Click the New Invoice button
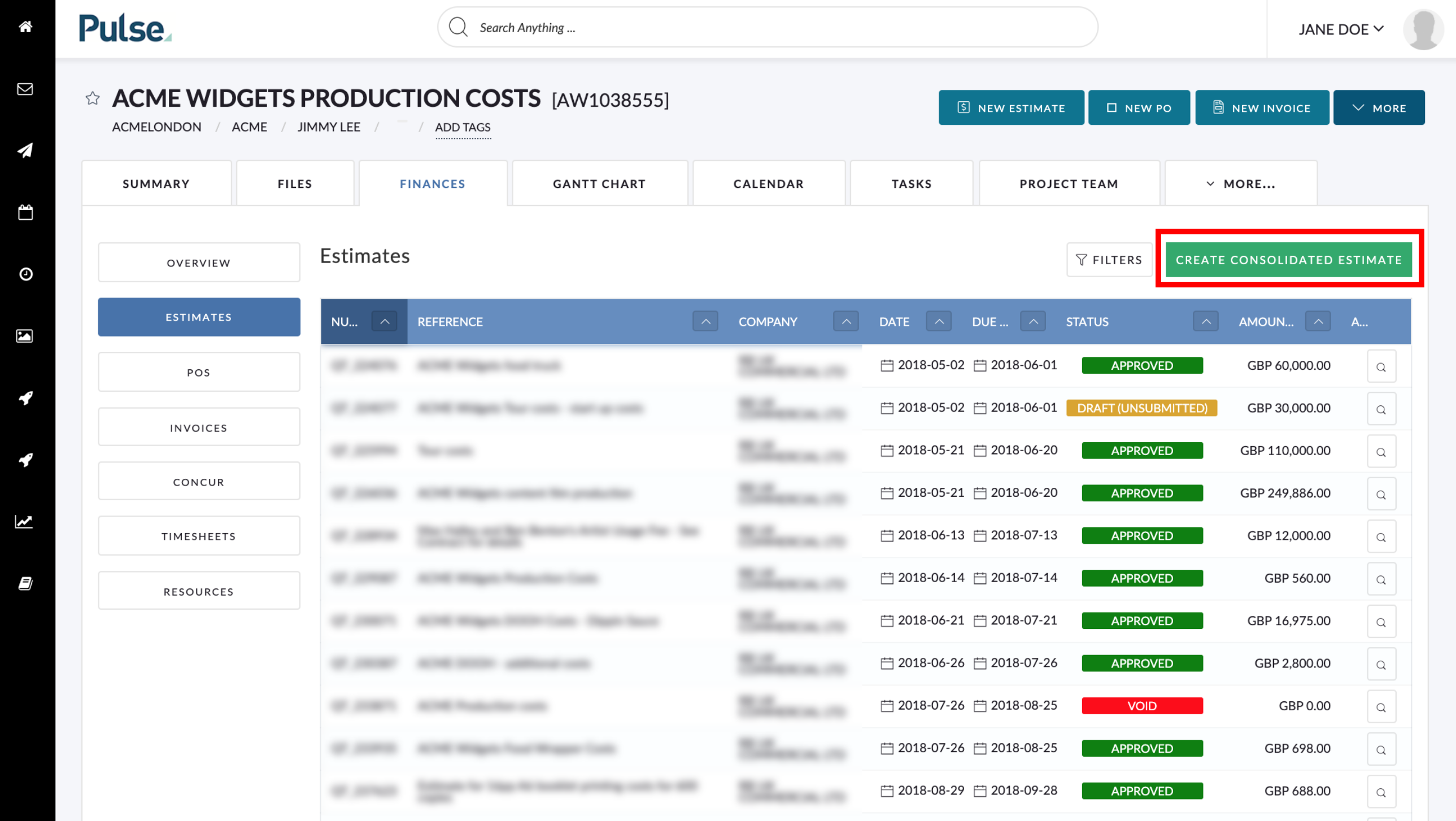 (1262, 107)
